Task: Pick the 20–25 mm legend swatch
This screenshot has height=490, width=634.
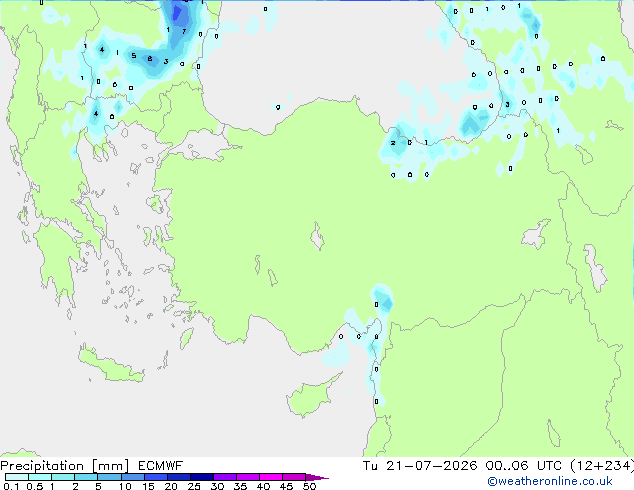Action: coord(178,477)
